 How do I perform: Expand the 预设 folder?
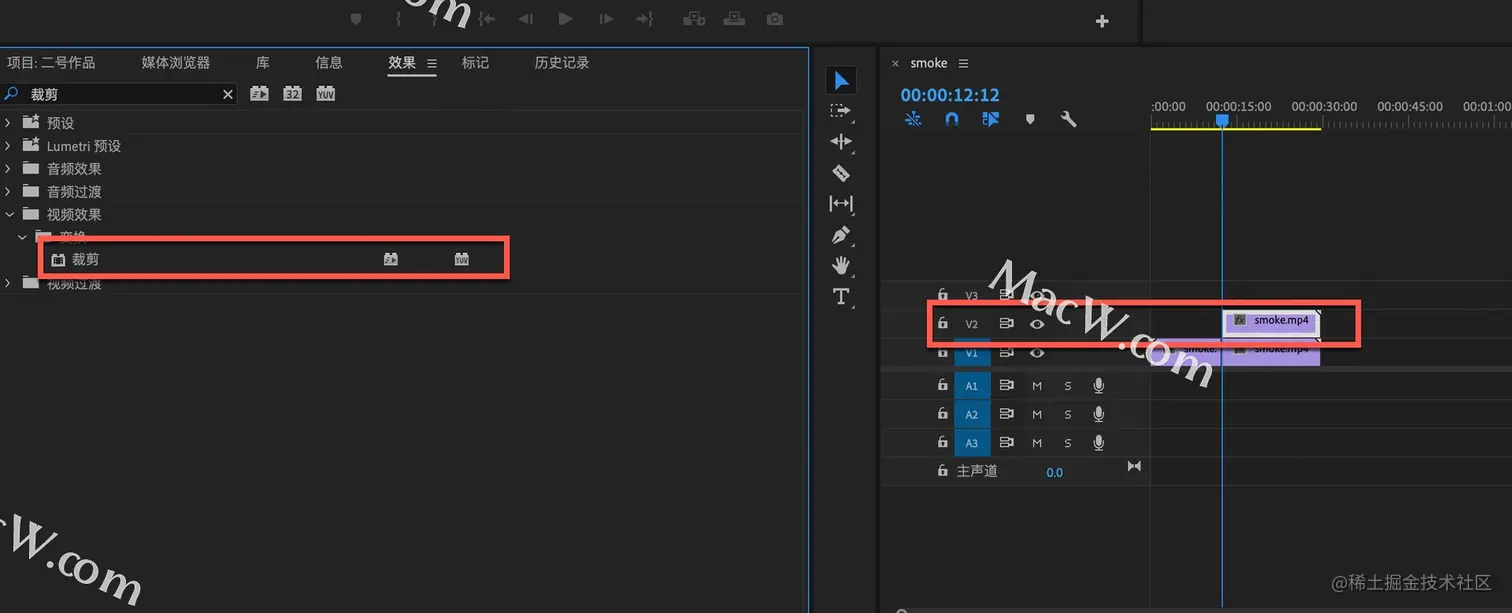(8, 123)
